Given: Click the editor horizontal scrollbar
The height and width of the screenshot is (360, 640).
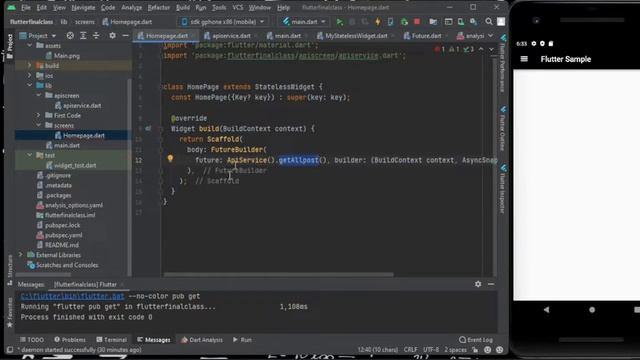Looking at the screenshot, I should click(x=279, y=275).
